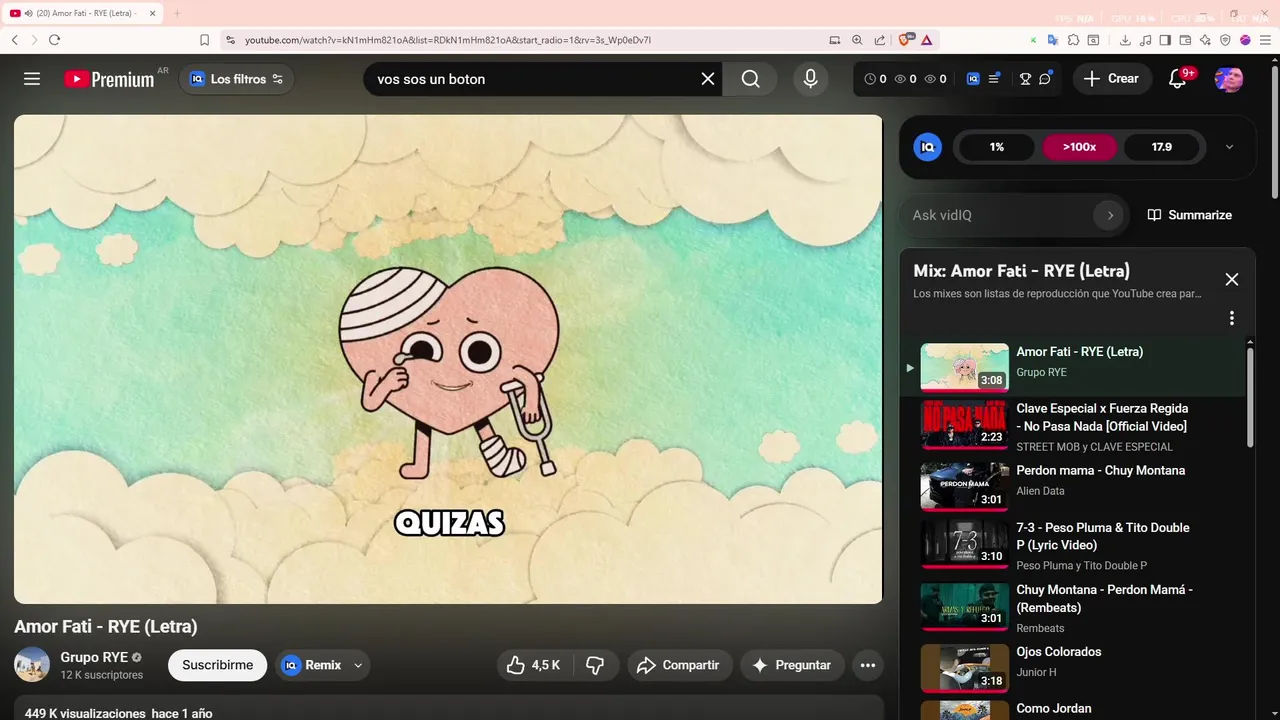Screen dimensions: 1280x720
Task: Share page icon in address bar
Action: pos(879,40)
